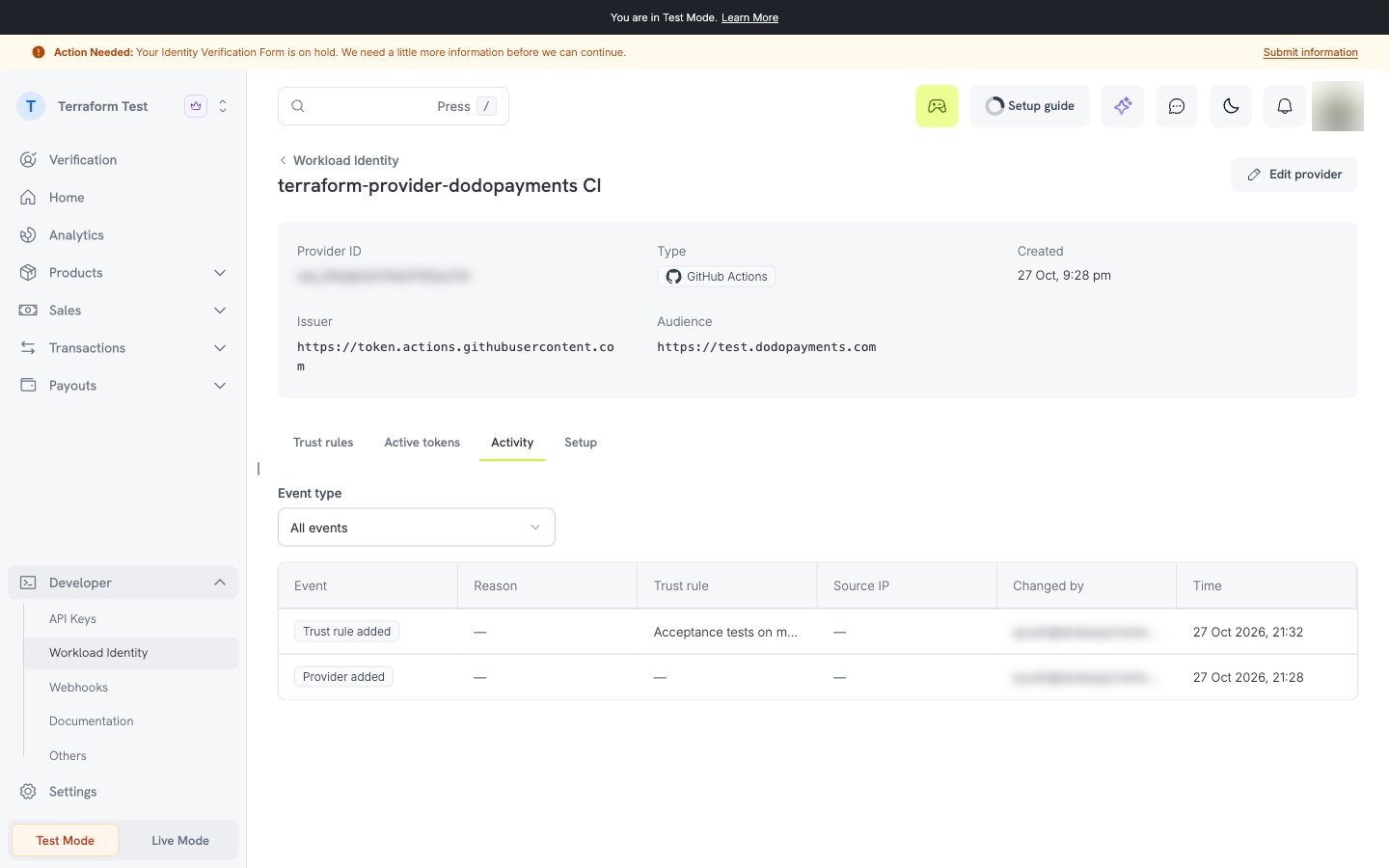This screenshot has height=868, width=1389.
Task: Open the AI sparkle assistant icon
Action: [x=1123, y=106]
